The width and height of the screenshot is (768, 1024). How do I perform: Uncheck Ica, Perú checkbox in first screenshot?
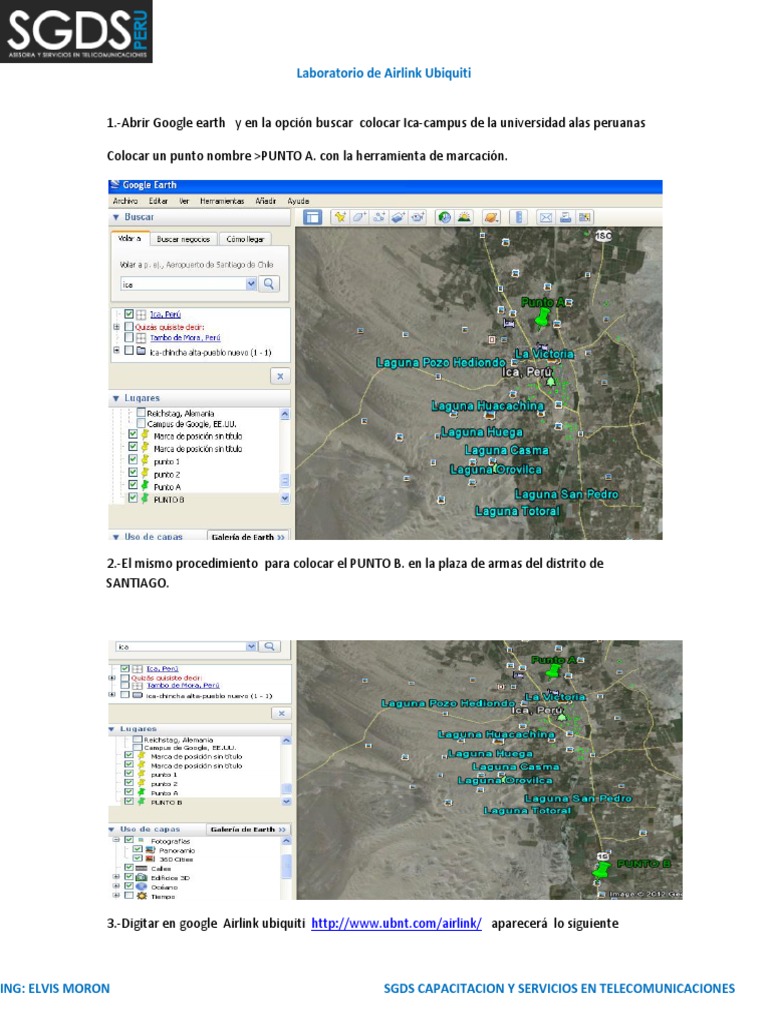(129, 314)
